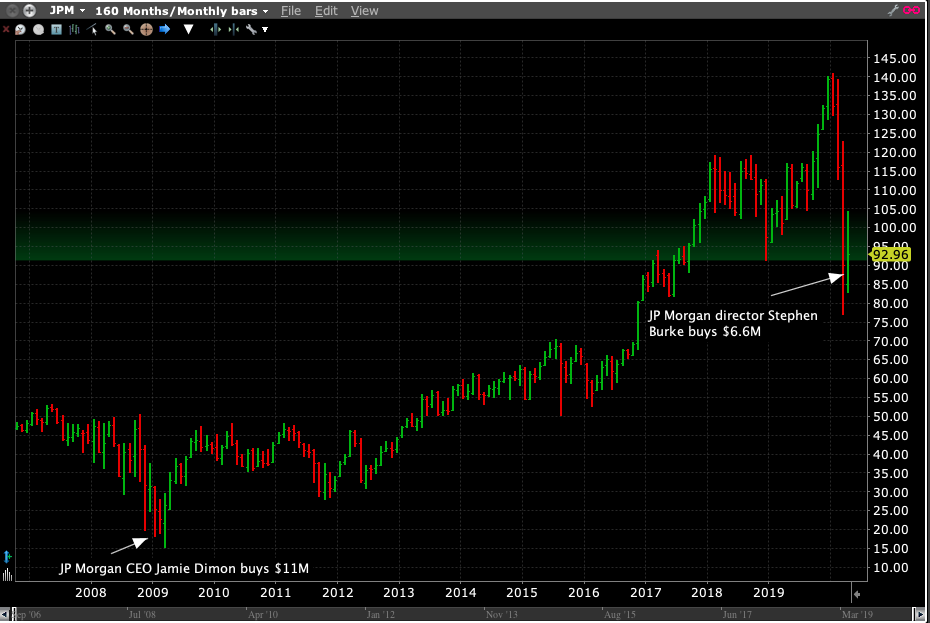Open the Edit menu
Viewport: 930px width, 623px height.
pos(326,11)
